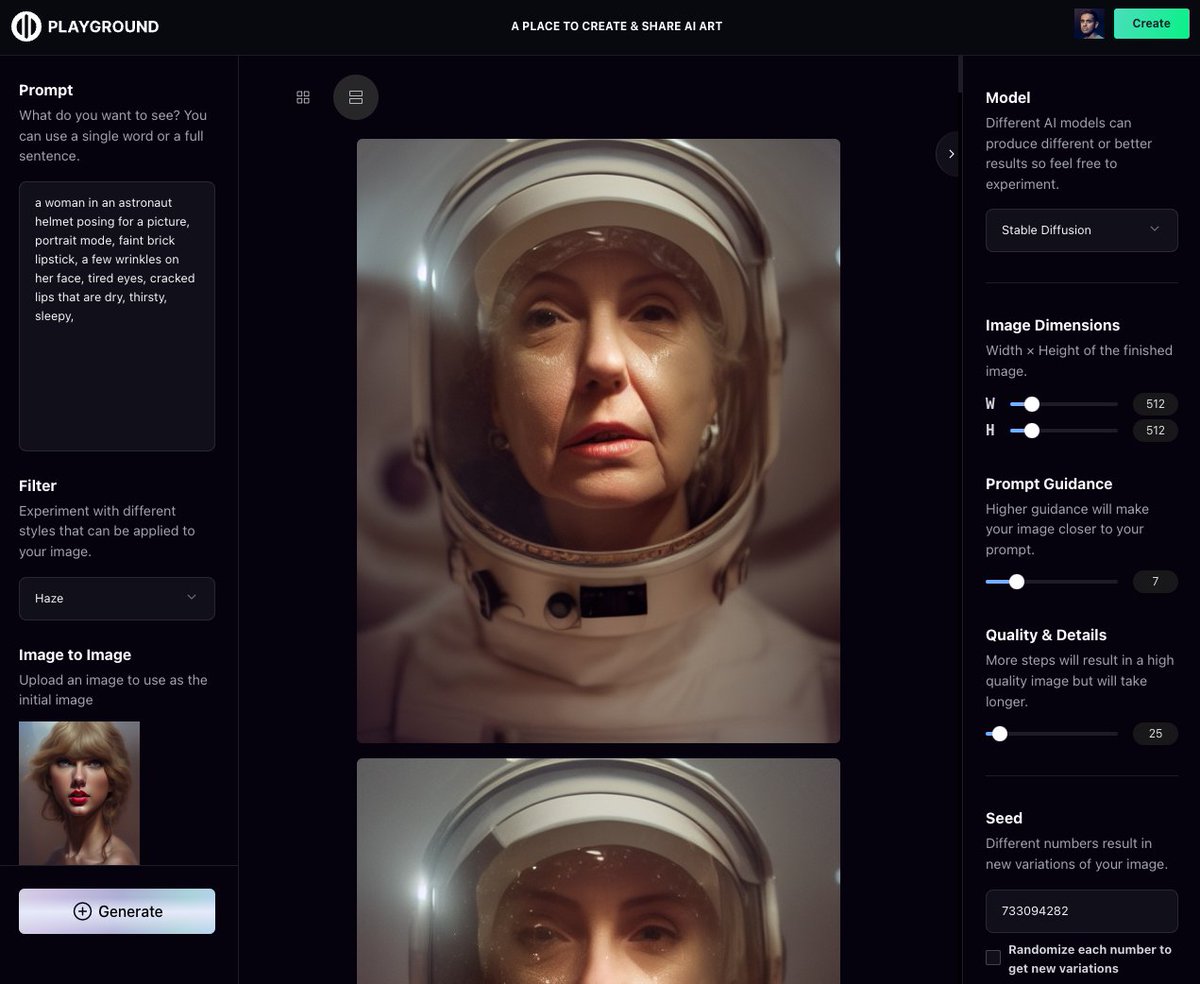Click the width value field 512
This screenshot has width=1200, height=984.
1155,404
